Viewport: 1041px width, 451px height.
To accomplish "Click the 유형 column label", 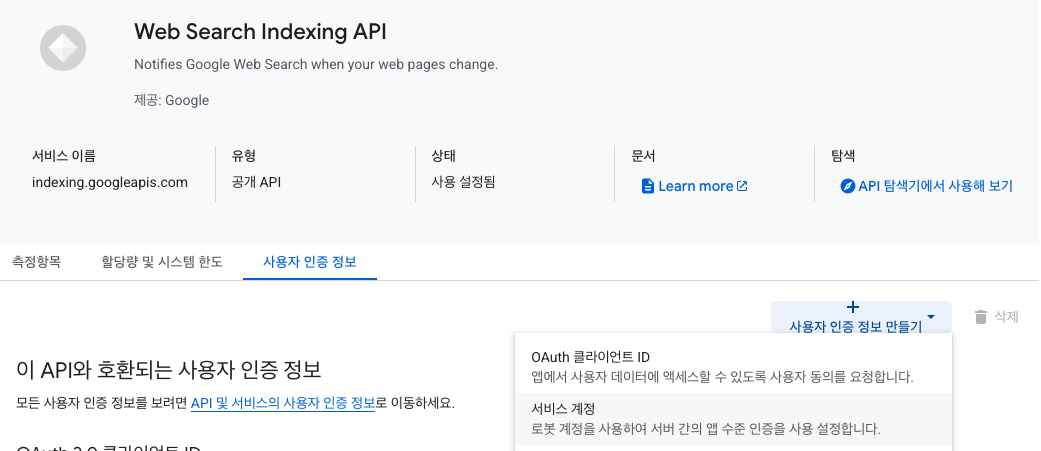I will tap(244, 157).
